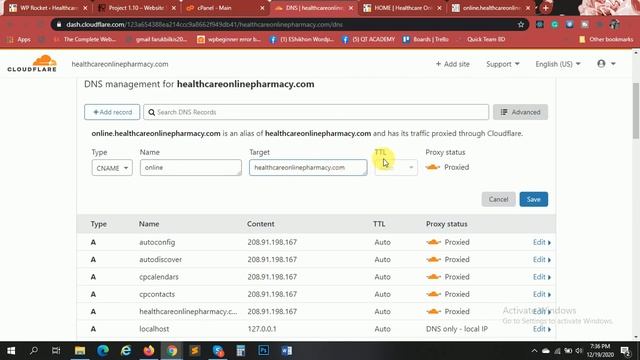Viewport: 640px width, 360px height.
Task: Click the Name field containing online
Action: tap(191, 168)
